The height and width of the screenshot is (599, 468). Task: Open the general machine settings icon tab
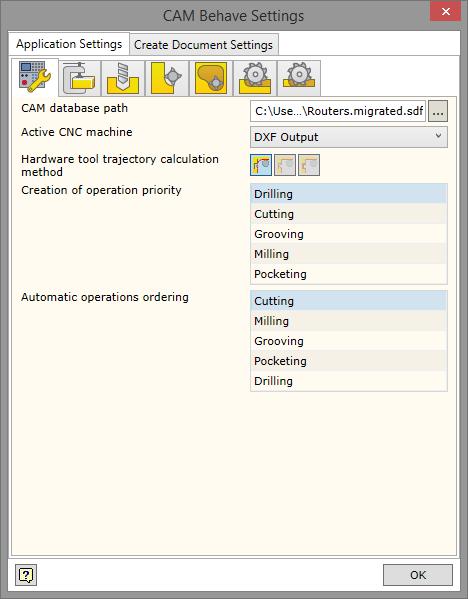click(x=35, y=78)
